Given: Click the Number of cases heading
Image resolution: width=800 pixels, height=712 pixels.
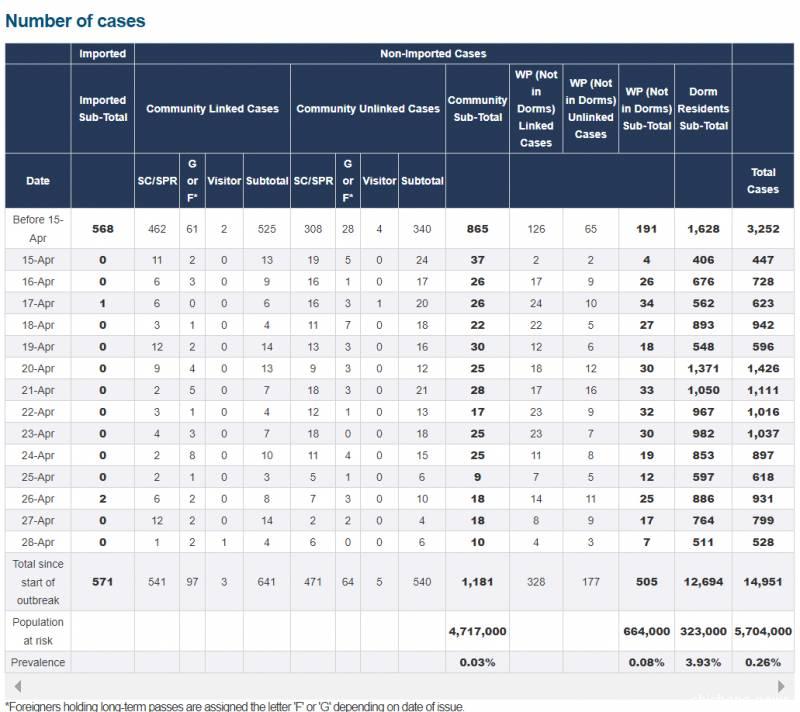Looking at the screenshot, I should 75,21.
